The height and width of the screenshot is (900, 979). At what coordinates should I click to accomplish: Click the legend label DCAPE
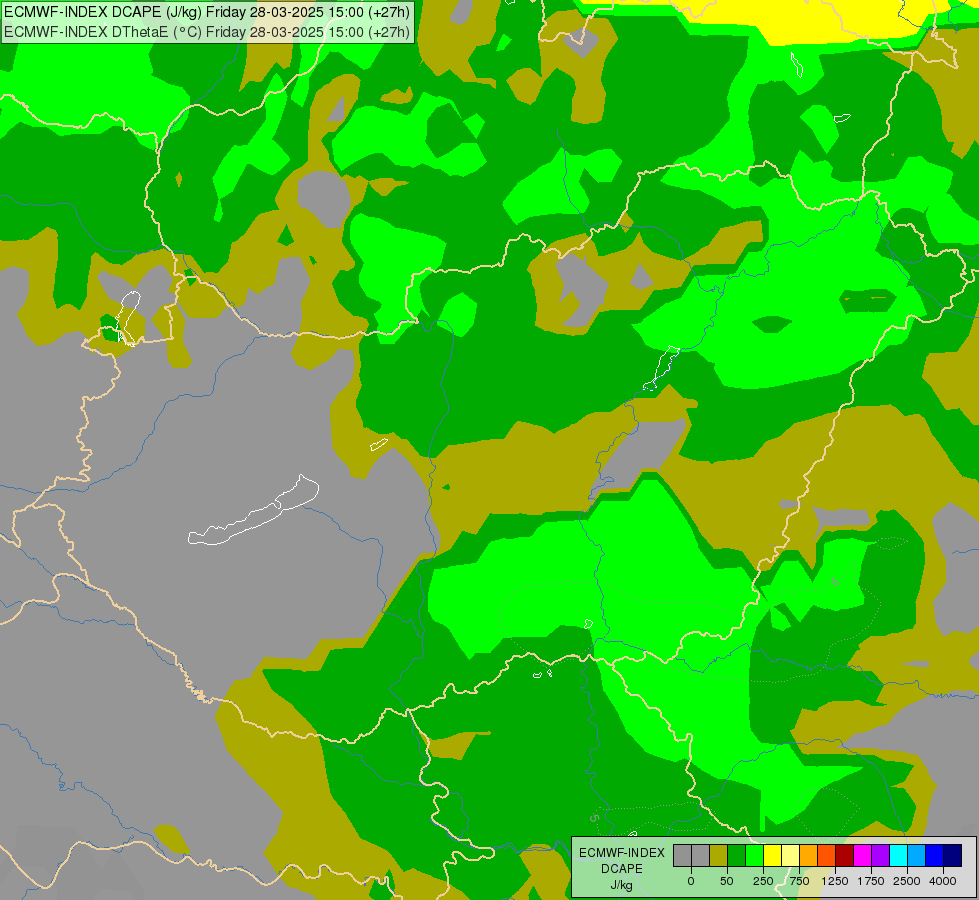[x=622, y=869]
